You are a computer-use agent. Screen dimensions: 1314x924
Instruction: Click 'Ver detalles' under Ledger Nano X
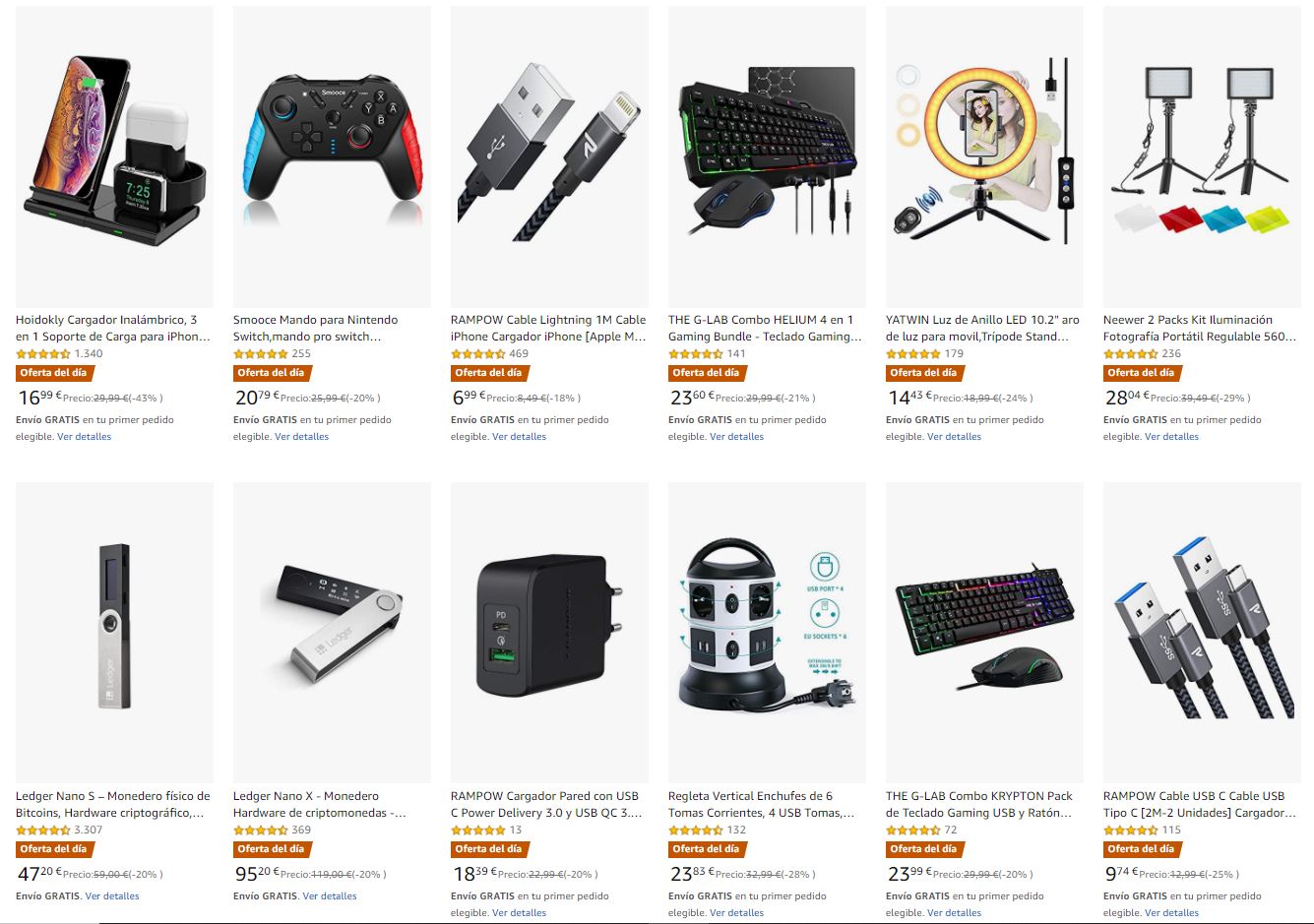click(330, 896)
